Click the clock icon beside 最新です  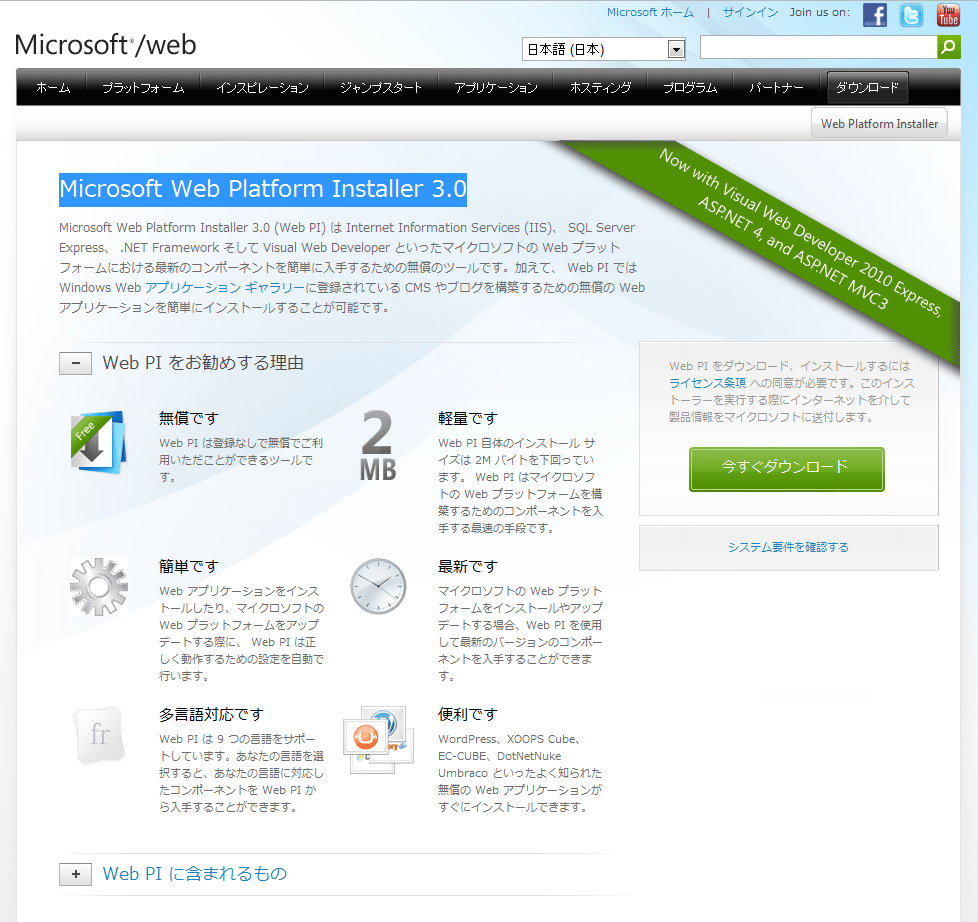pos(378,586)
